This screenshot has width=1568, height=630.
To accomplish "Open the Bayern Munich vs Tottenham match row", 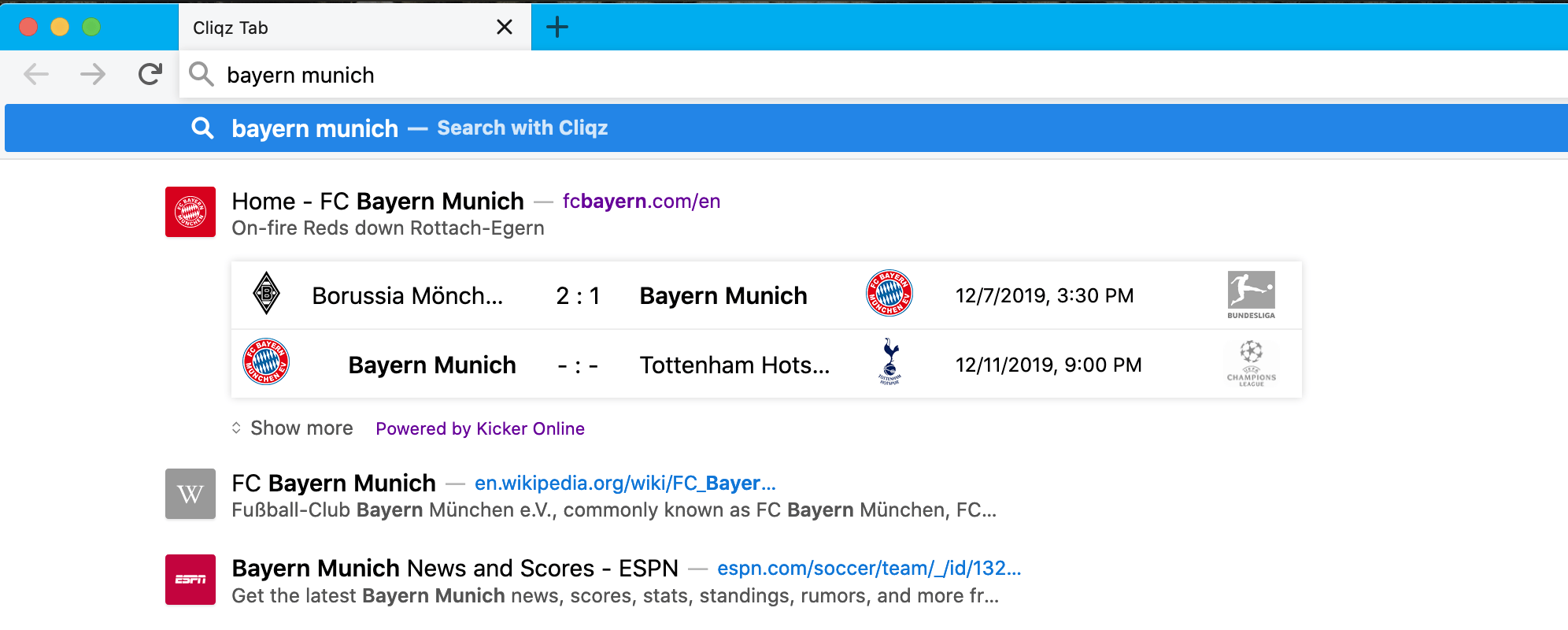I will [x=767, y=364].
